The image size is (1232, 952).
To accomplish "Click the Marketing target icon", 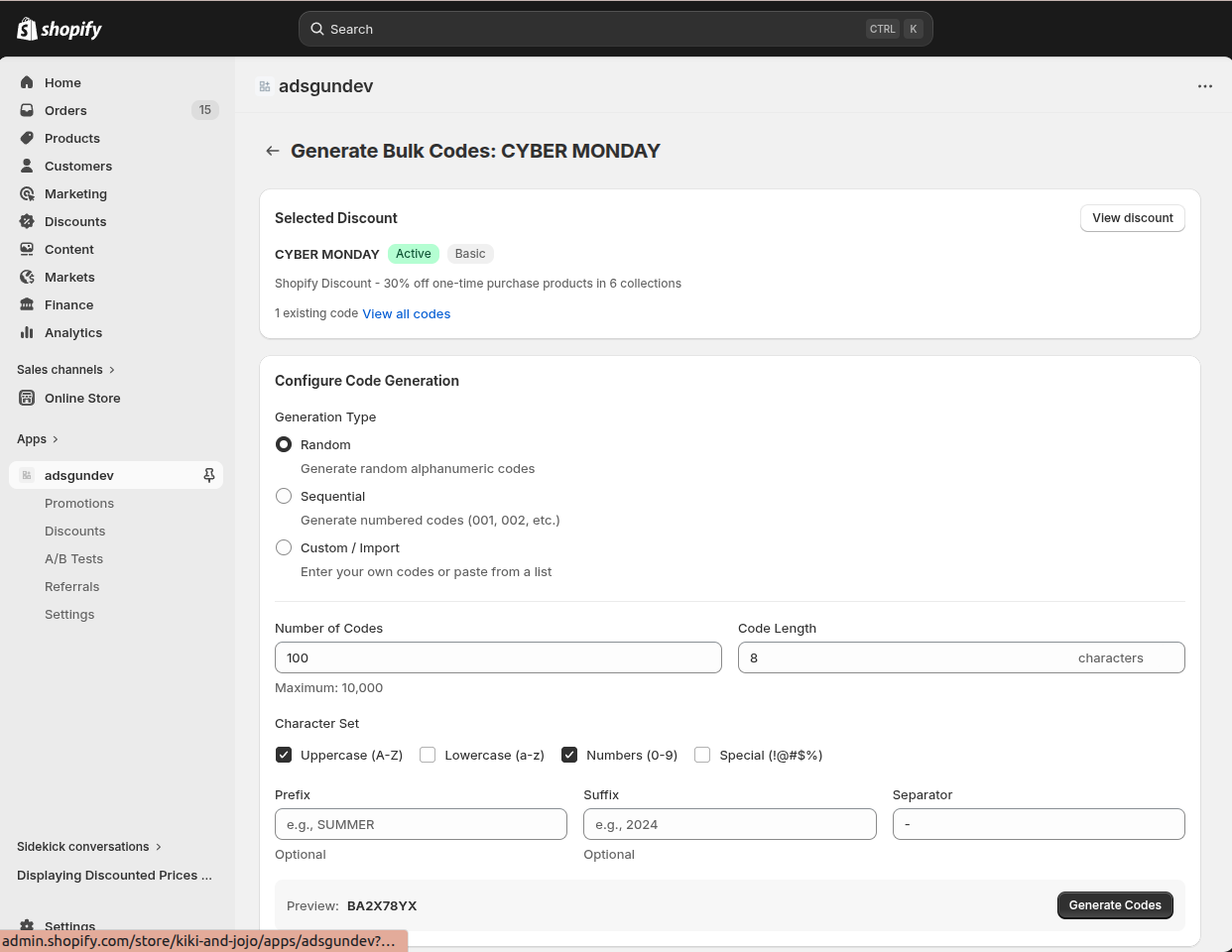I will click(27, 193).
